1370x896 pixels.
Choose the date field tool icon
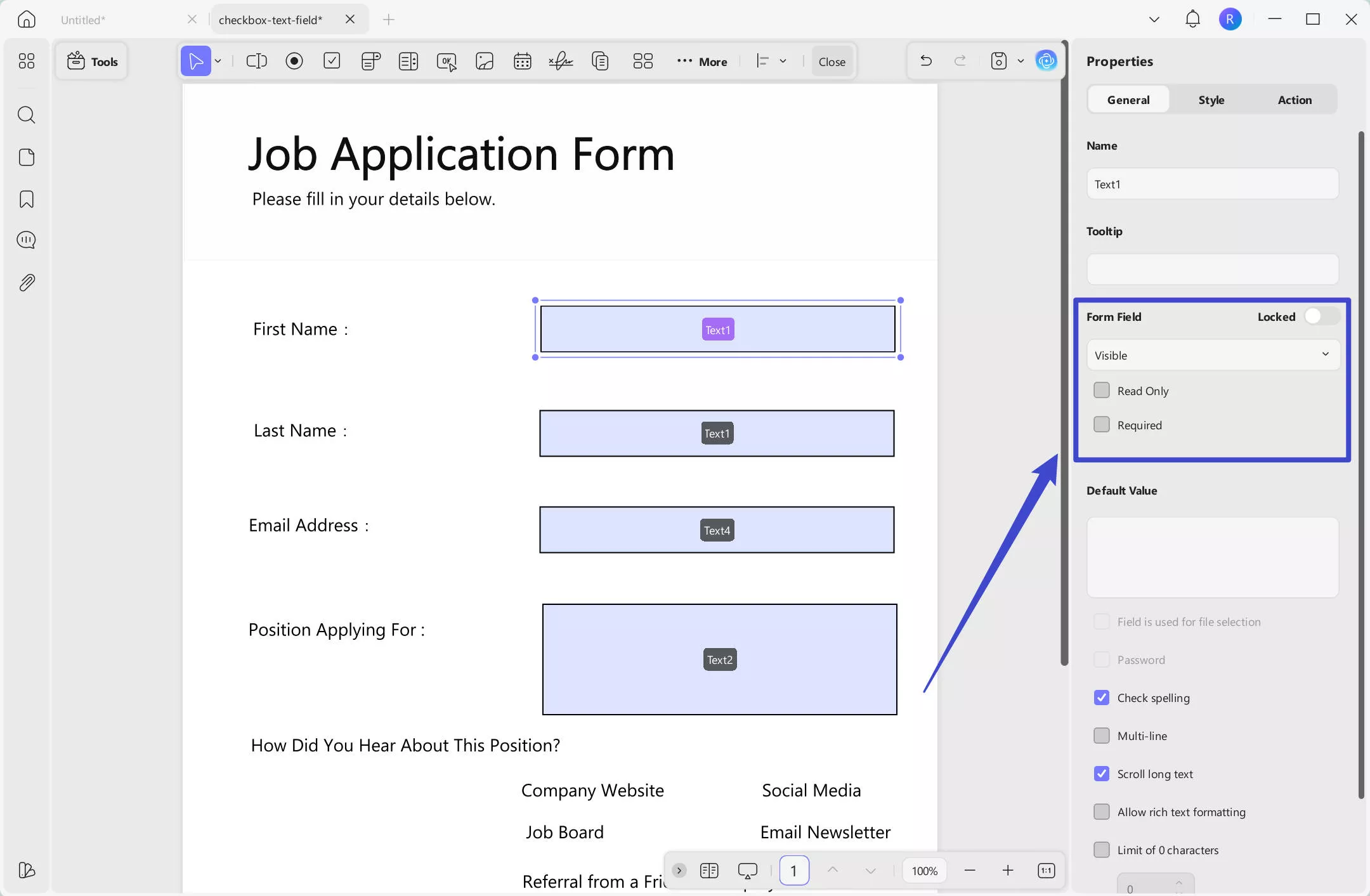pyautogui.click(x=522, y=62)
